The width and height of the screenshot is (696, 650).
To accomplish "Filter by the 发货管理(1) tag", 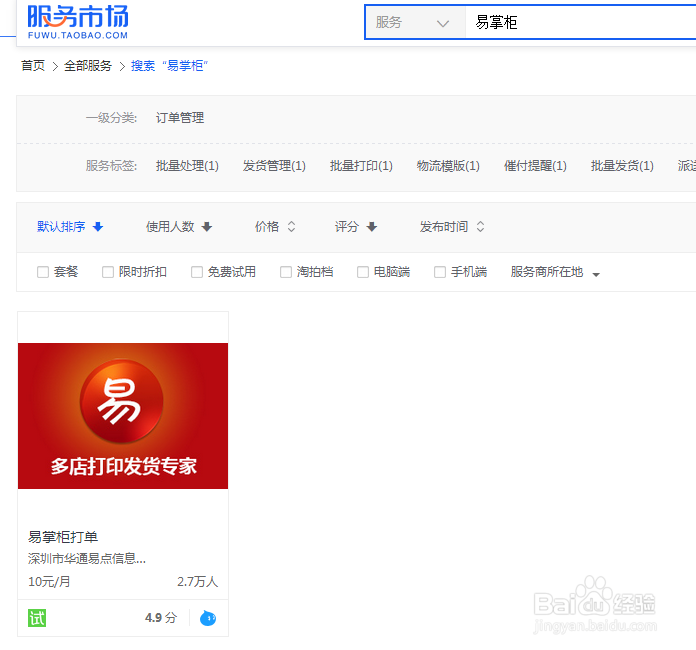I will [274, 166].
